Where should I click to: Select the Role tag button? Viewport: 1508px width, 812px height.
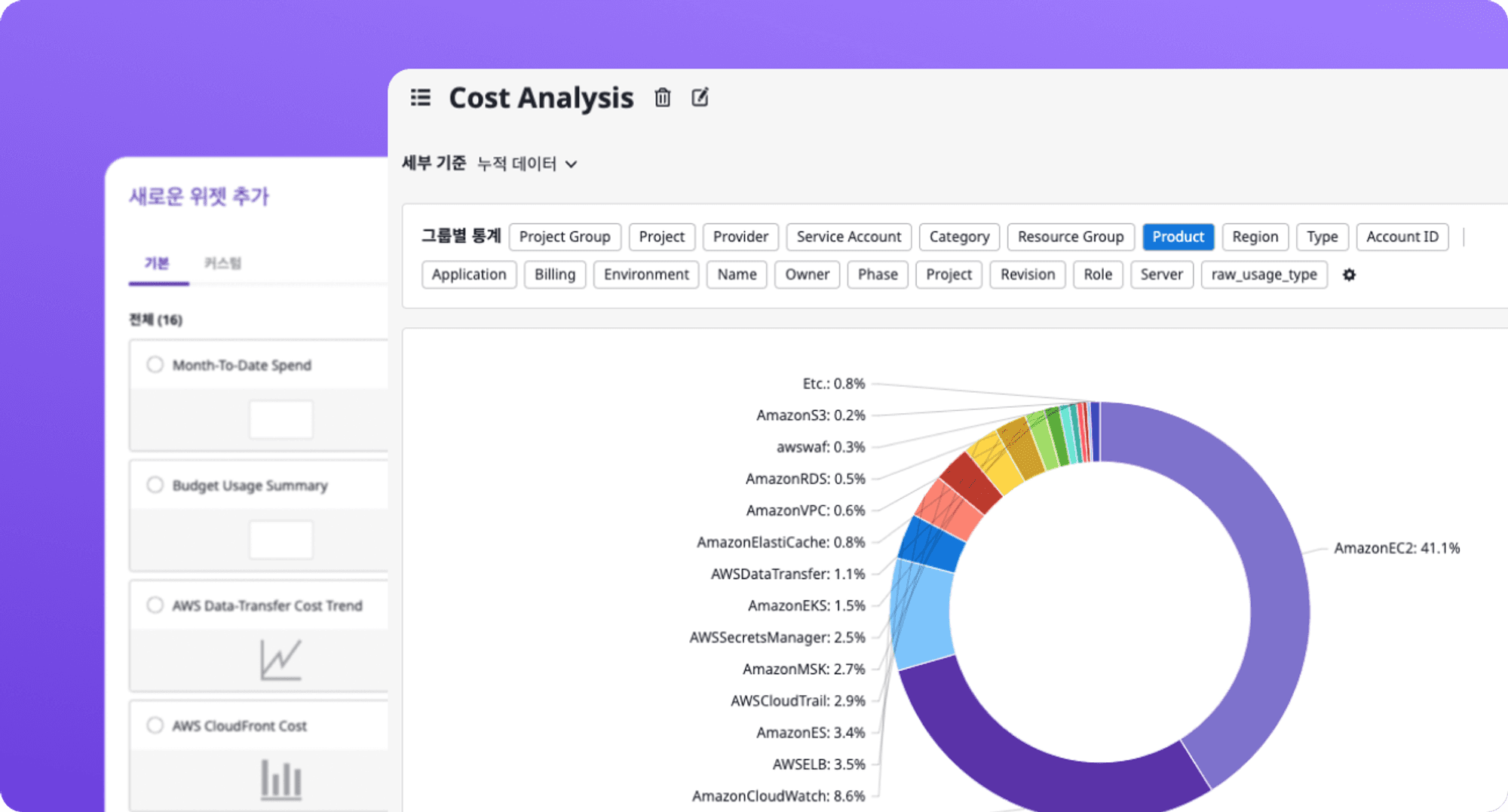pyautogui.click(x=1098, y=274)
